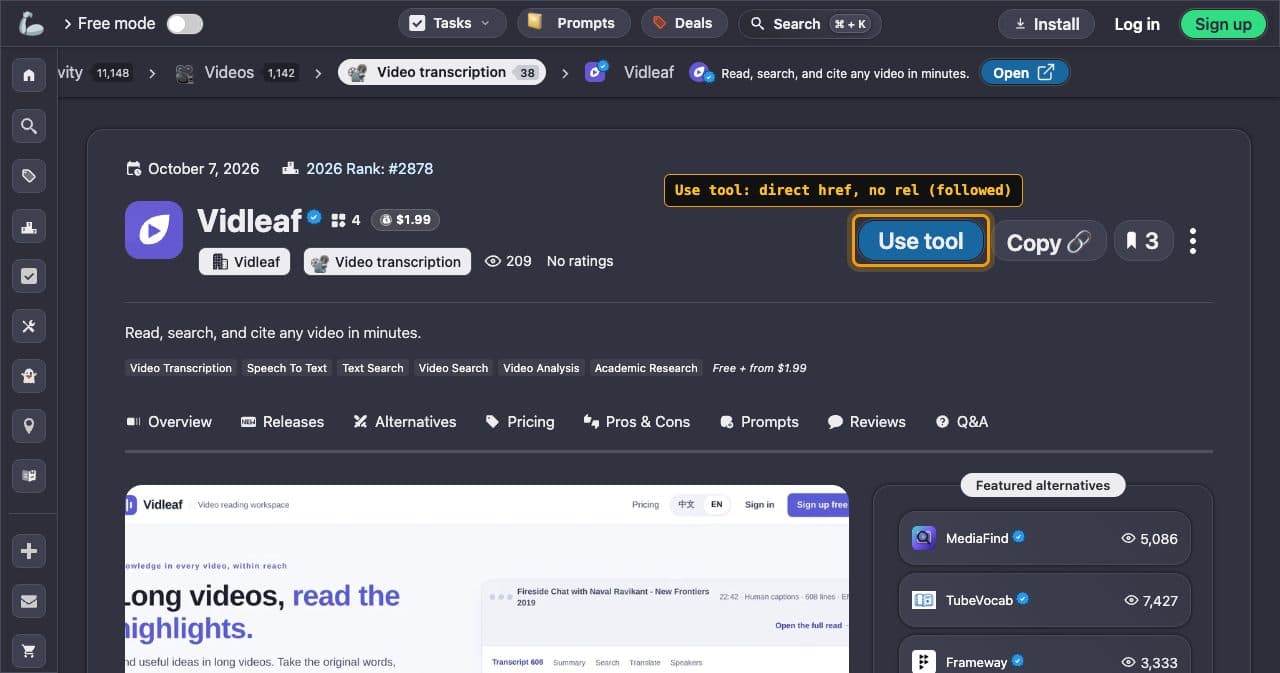The width and height of the screenshot is (1280, 673).
Task: Click the Frameway logo icon
Action: (924, 662)
